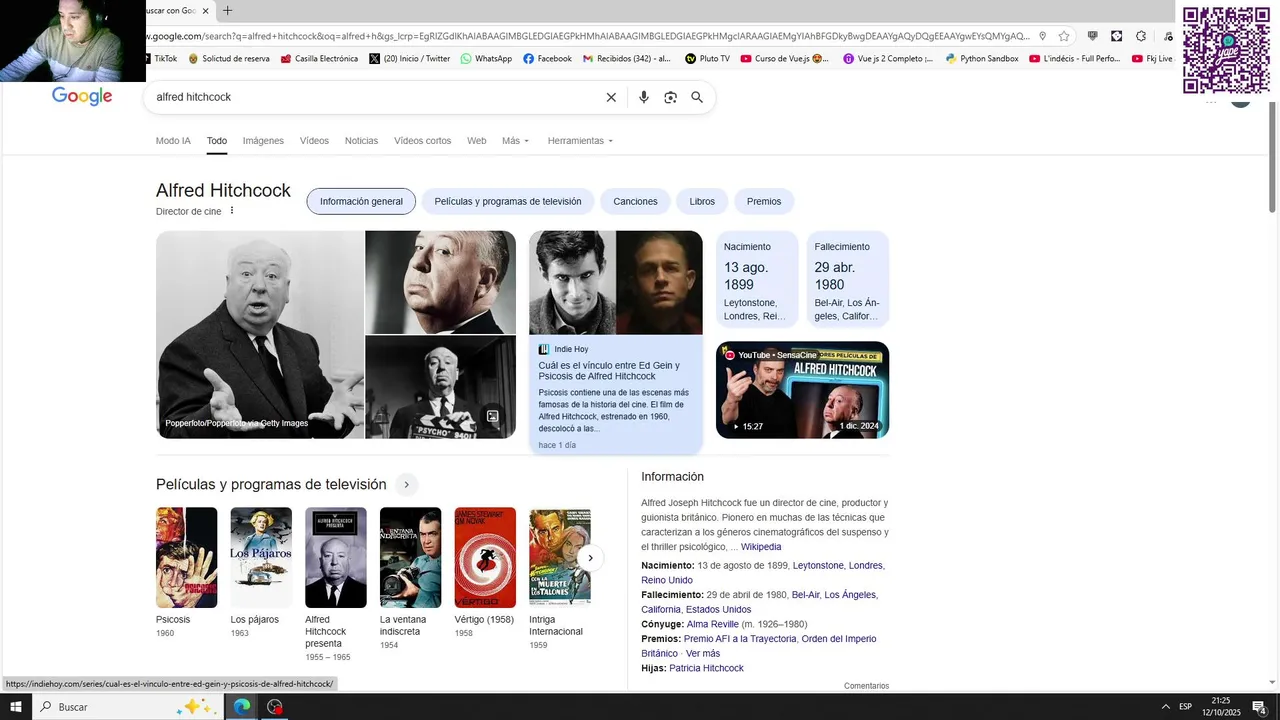This screenshot has height=720, width=1280.
Task: Submit search with the magnifying glass icon
Action: tap(697, 97)
